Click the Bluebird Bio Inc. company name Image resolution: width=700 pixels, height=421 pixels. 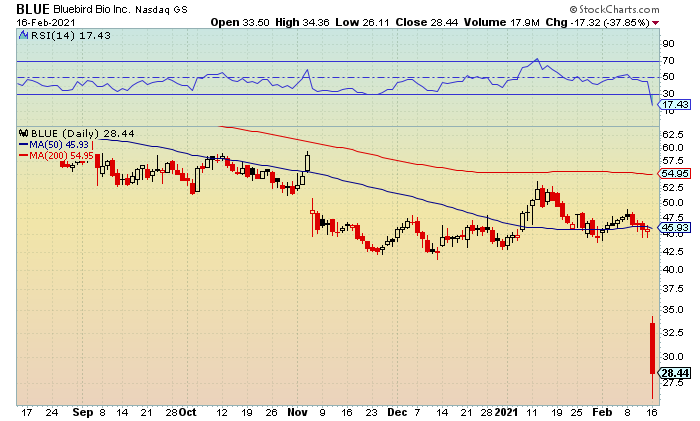click(92, 9)
